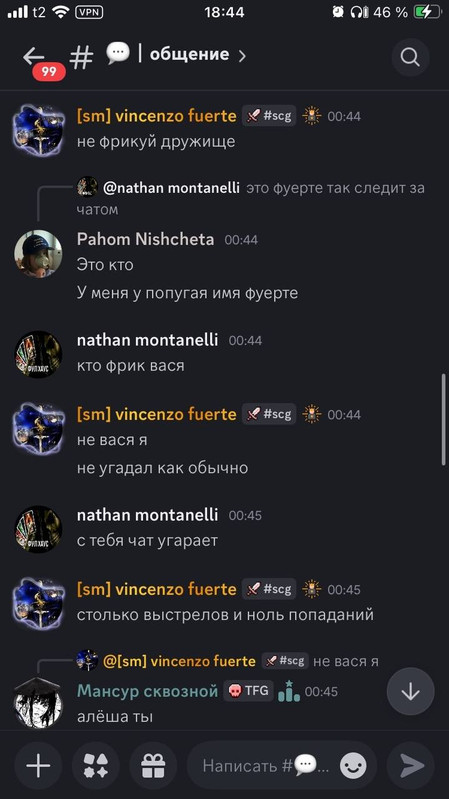The height and width of the screenshot is (799, 449).
Task: Open search with the magnifier icon
Action: [x=410, y=57]
